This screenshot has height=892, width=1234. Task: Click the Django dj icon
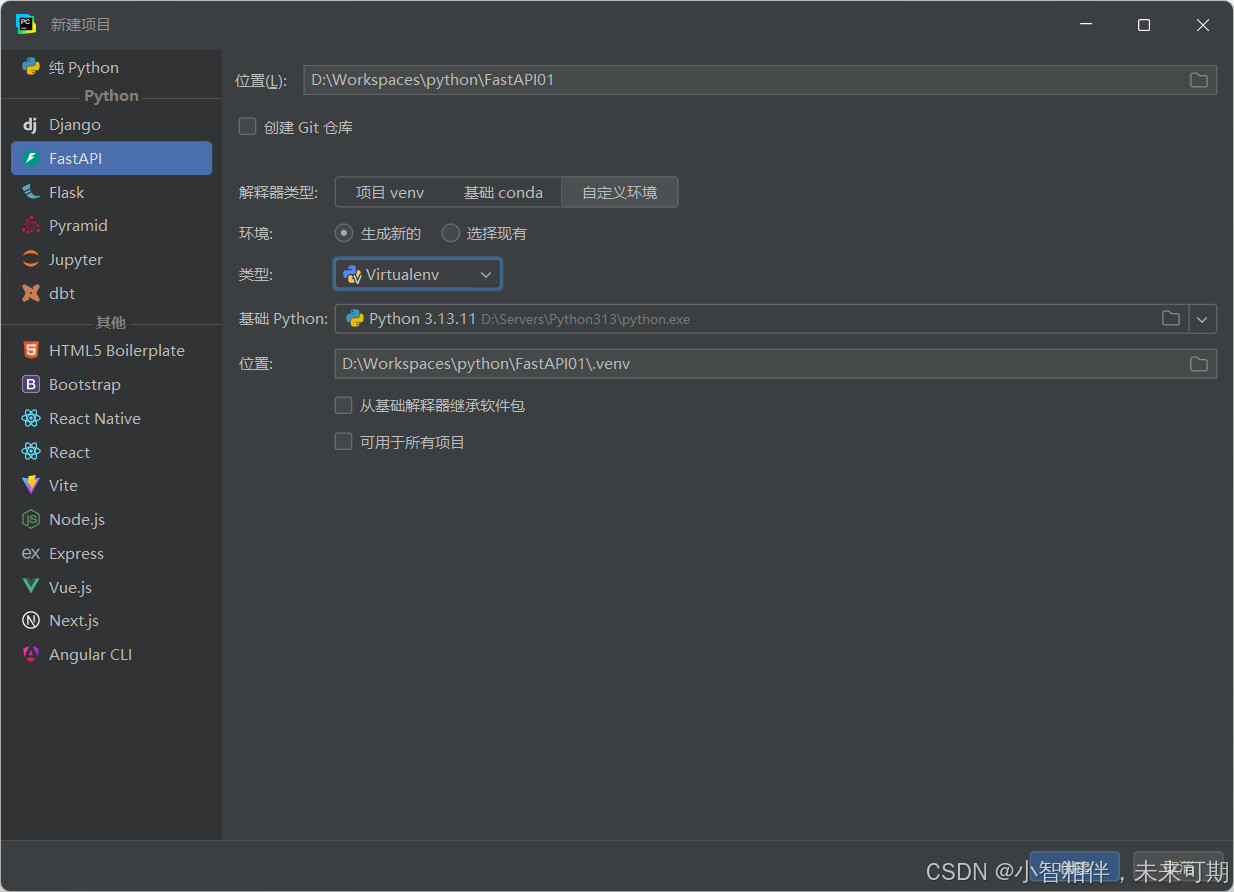pyautogui.click(x=31, y=124)
